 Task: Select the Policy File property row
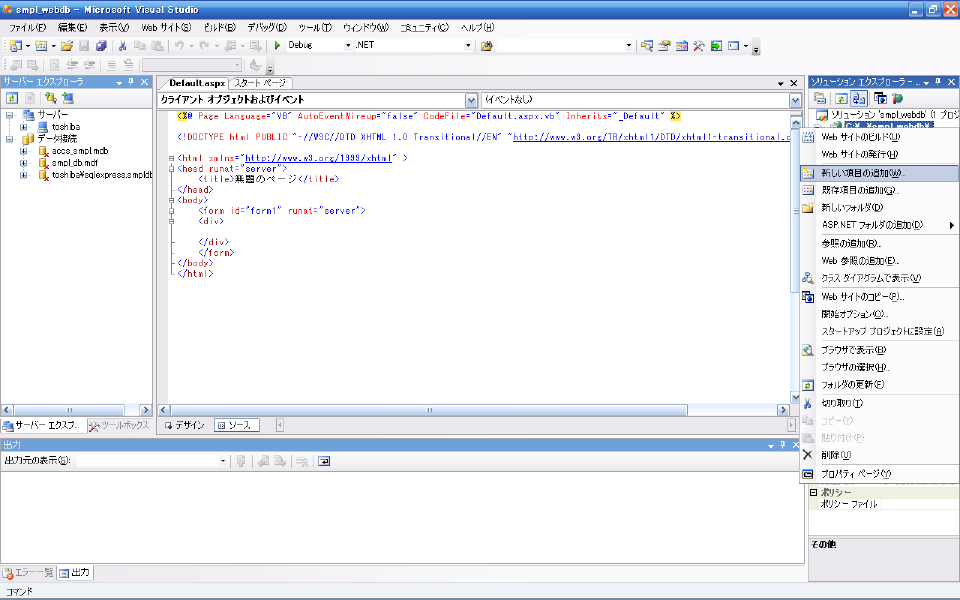coord(883,504)
